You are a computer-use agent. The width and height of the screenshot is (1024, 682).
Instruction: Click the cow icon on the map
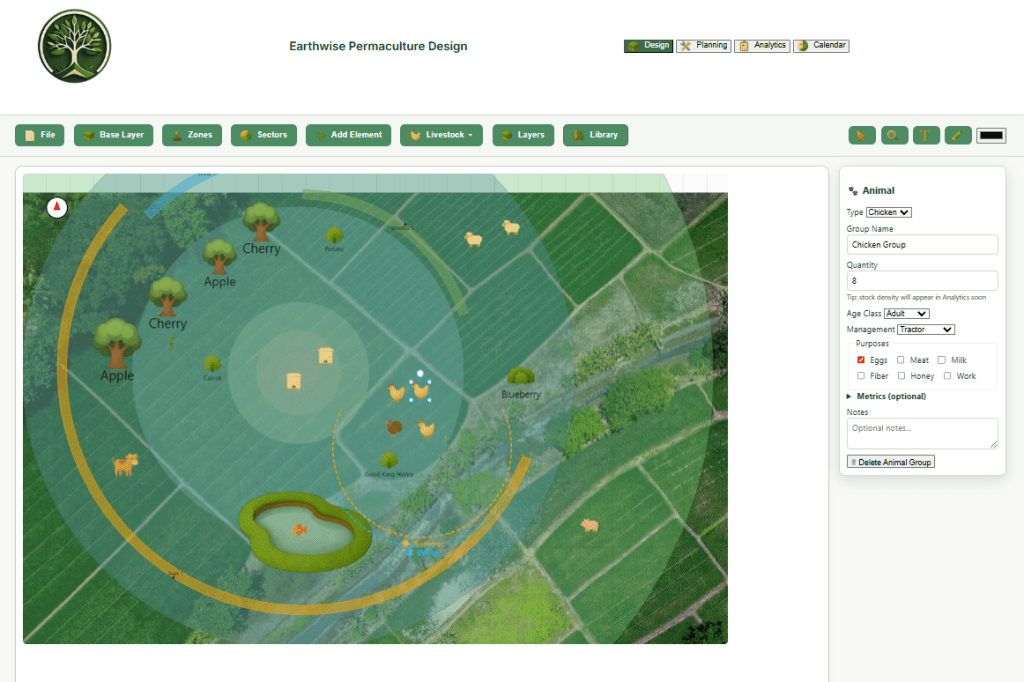(125, 464)
